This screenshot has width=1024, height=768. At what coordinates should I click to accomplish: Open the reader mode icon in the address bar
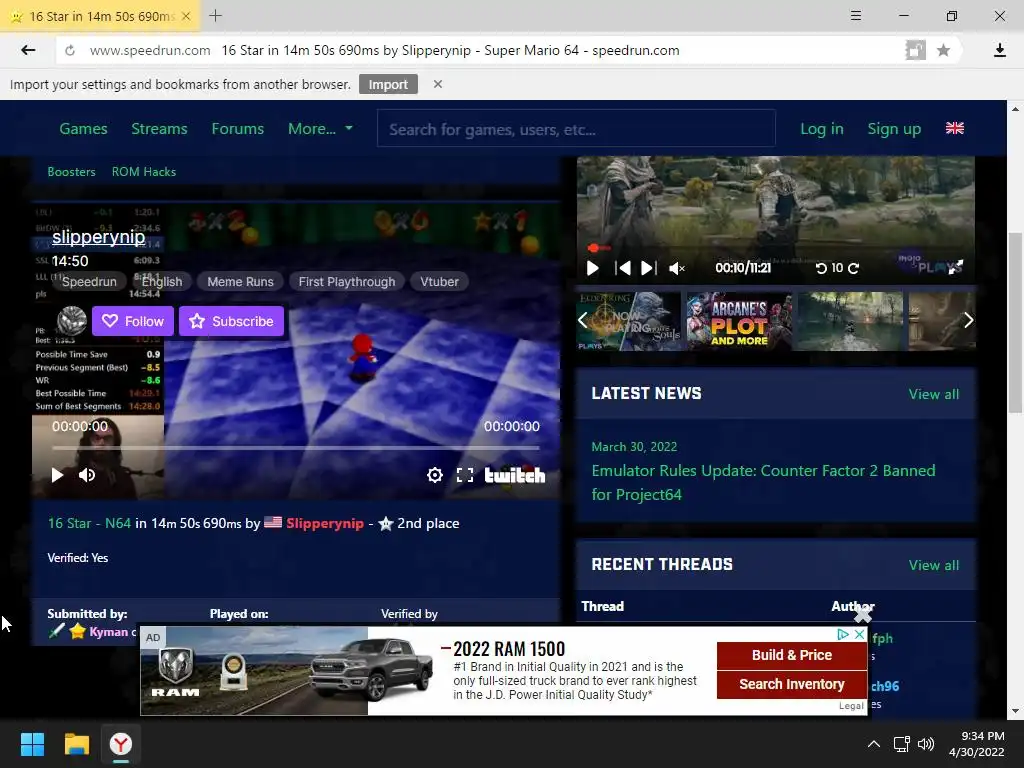pos(916,50)
